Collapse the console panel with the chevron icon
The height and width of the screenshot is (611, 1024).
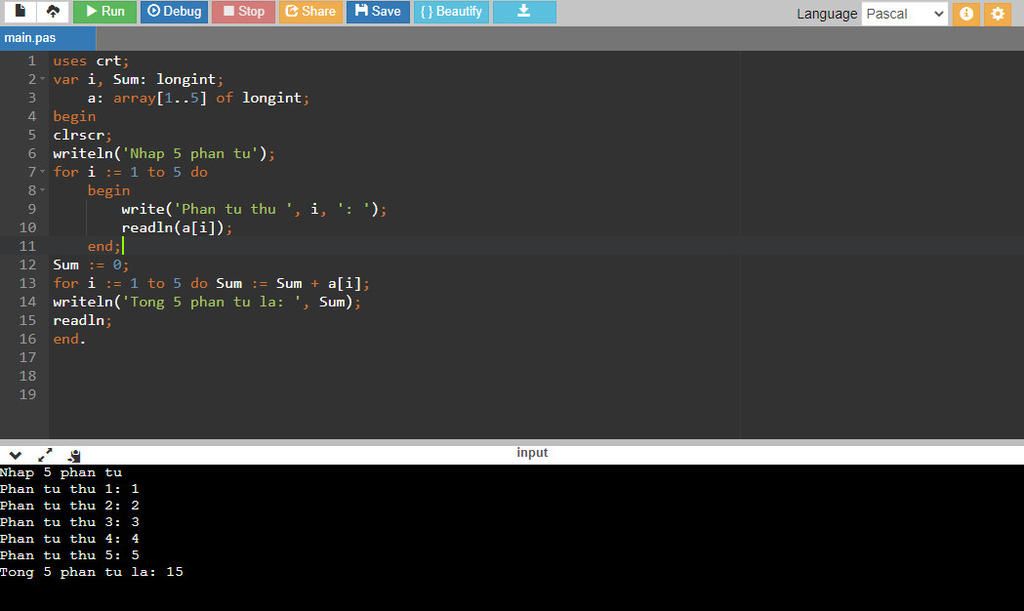(16, 455)
